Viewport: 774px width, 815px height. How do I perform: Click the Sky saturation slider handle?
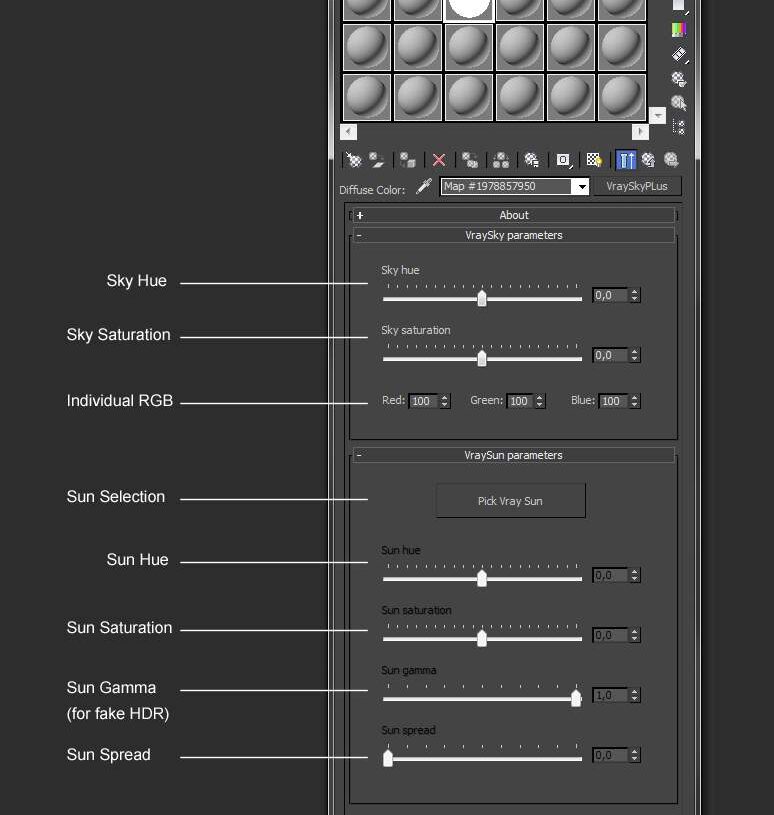click(482, 358)
